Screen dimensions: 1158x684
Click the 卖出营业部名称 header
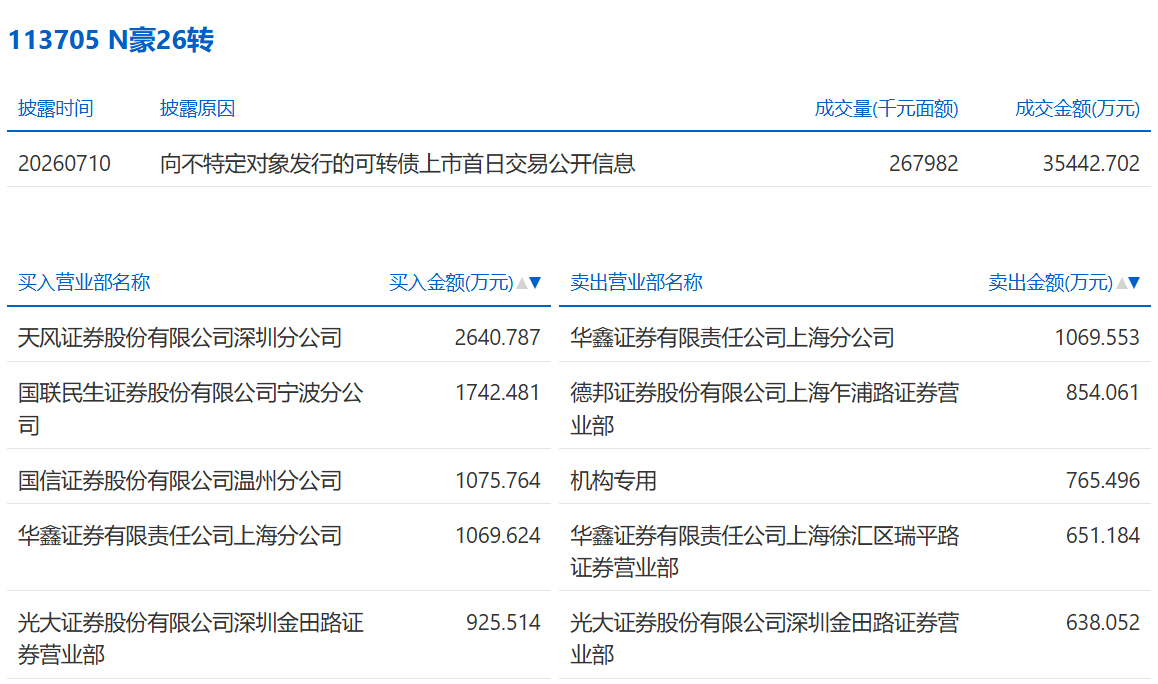[x=636, y=282]
